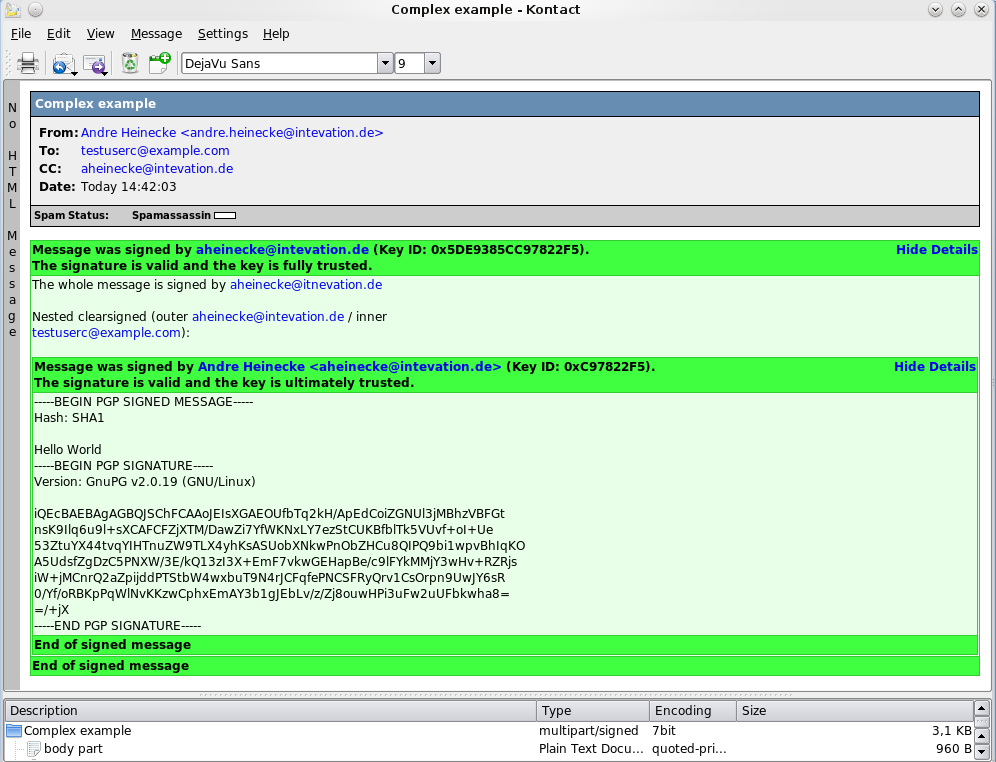Open the Settings menu

tap(222, 33)
